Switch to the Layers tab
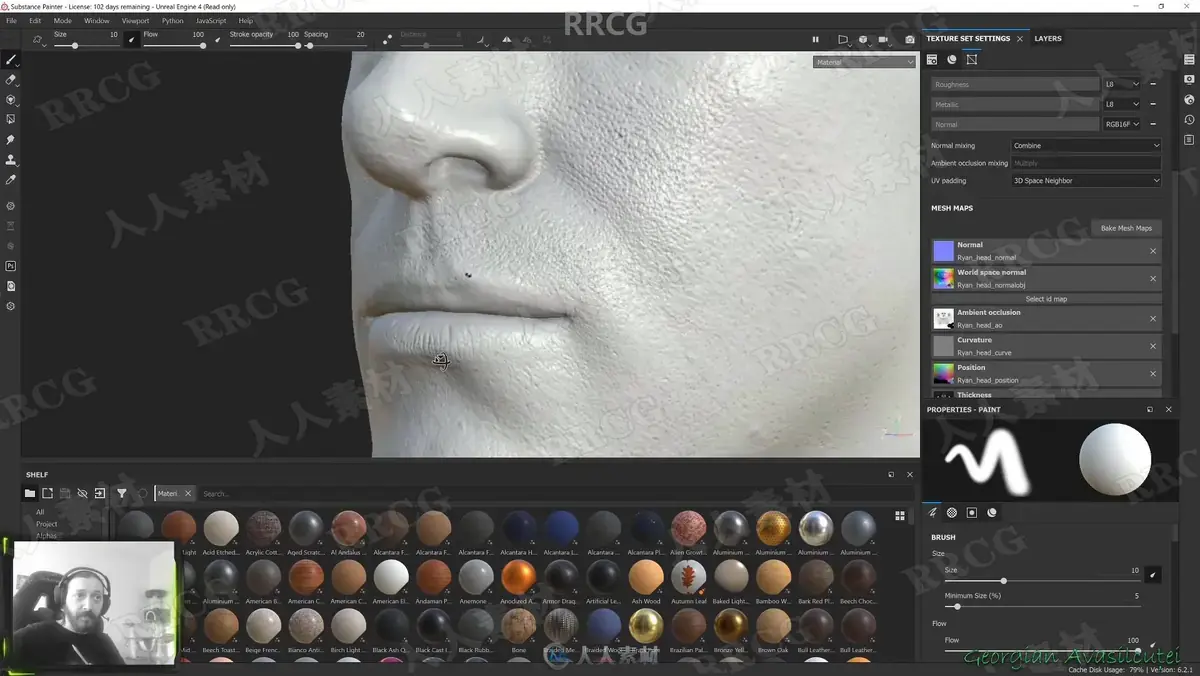 point(1048,38)
